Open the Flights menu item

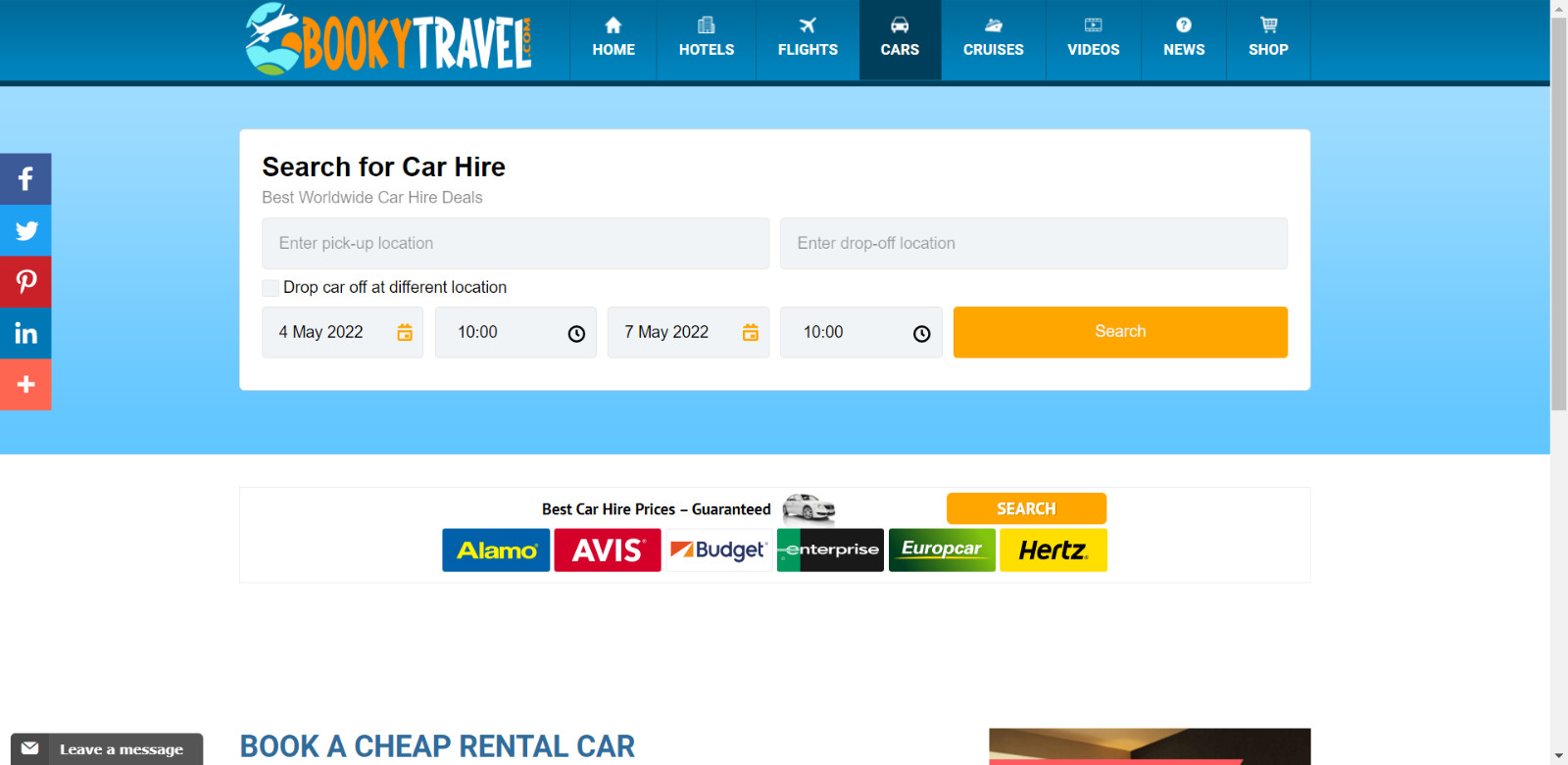[x=808, y=39]
